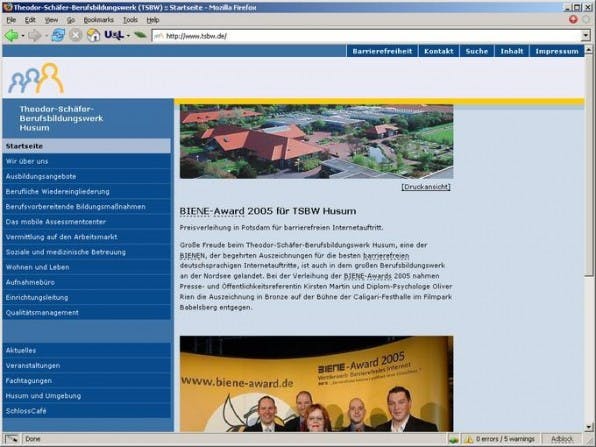Screen dimensions: 596x447
Task: Open Einrichtungsleitung sidebar link
Action: 87,298
